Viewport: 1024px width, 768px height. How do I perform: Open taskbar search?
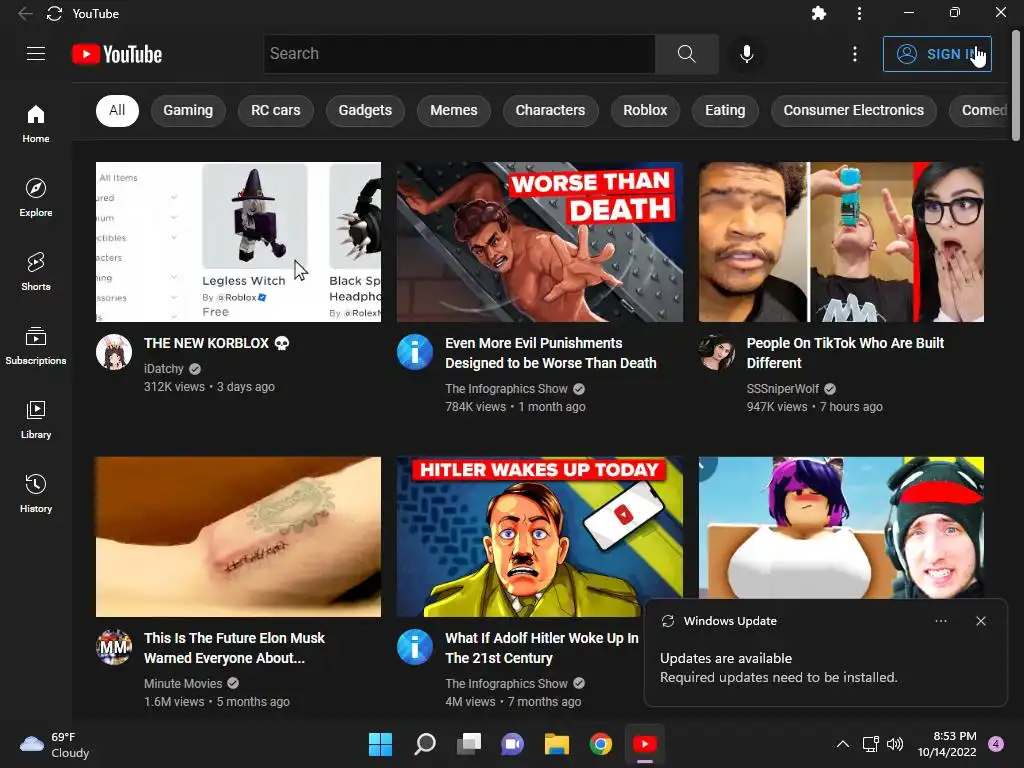coord(425,744)
